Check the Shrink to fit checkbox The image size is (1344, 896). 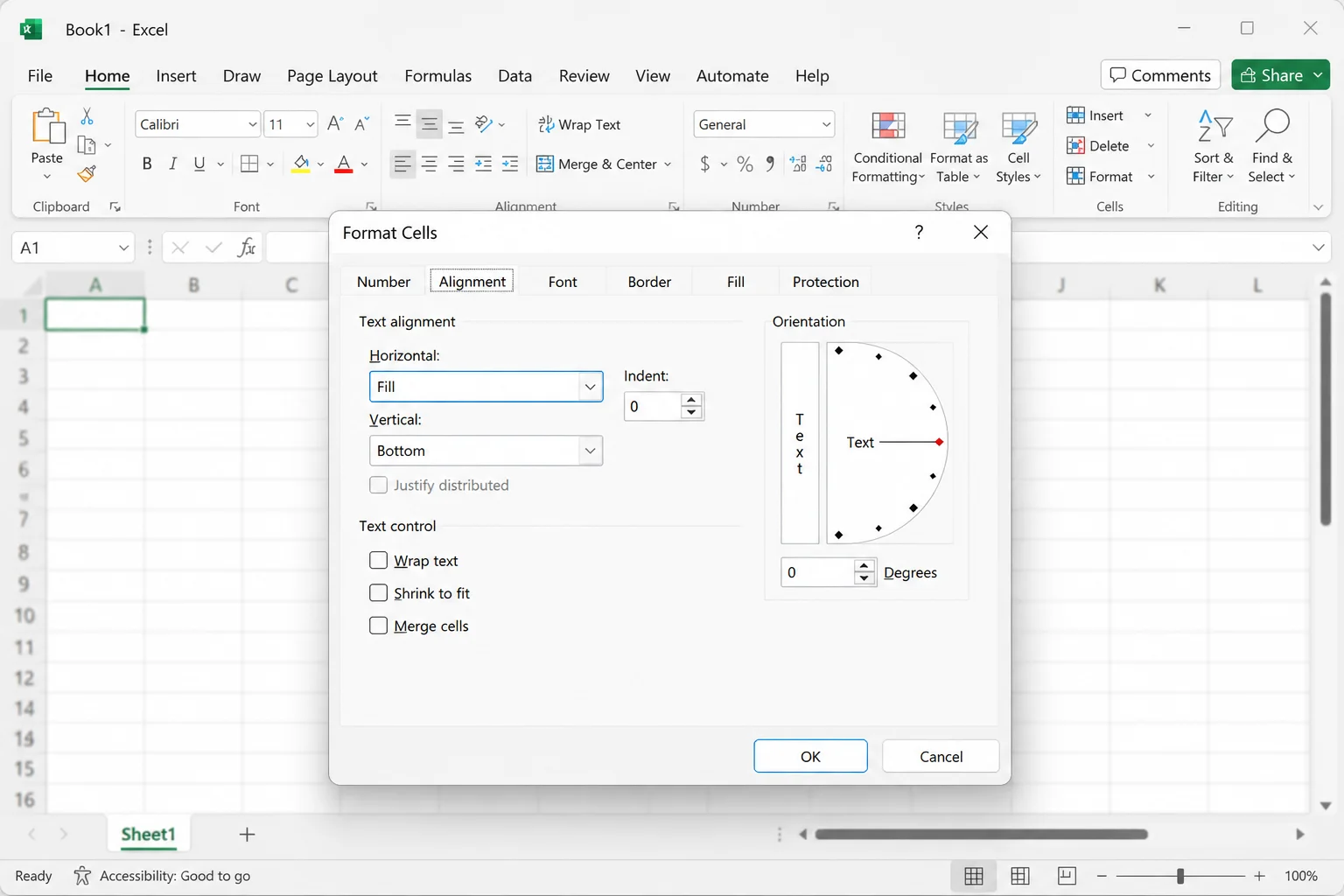click(378, 592)
